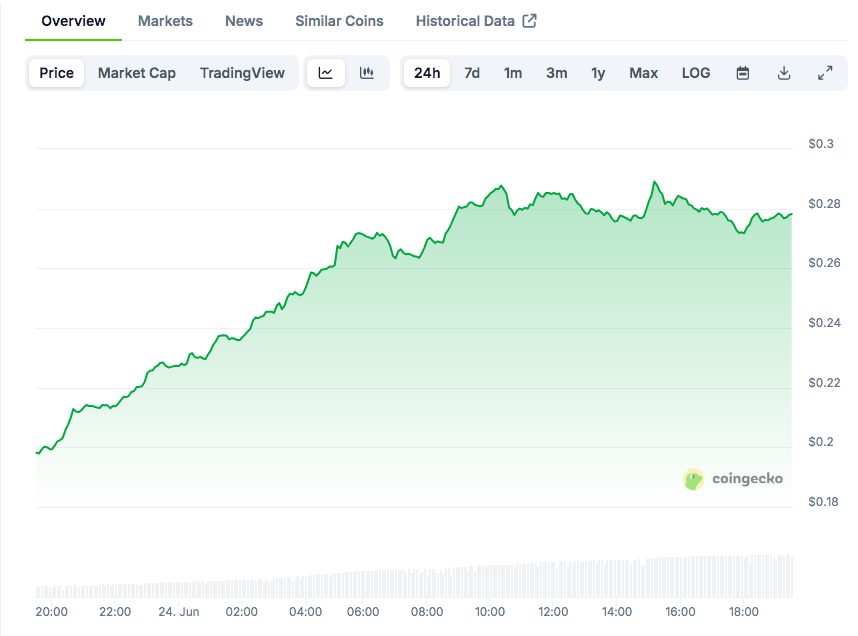The width and height of the screenshot is (858, 636).
Task: Show the Max time range
Action: coord(643,73)
